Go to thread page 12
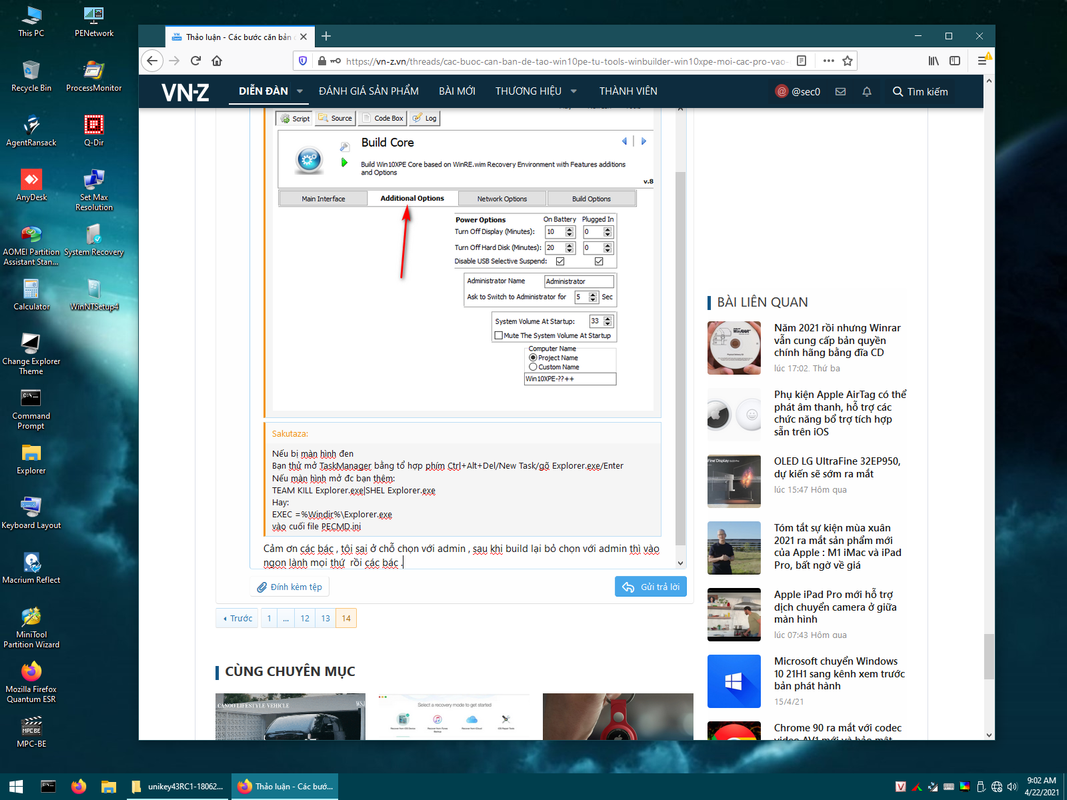The height and width of the screenshot is (800, 1067). (305, 618)
